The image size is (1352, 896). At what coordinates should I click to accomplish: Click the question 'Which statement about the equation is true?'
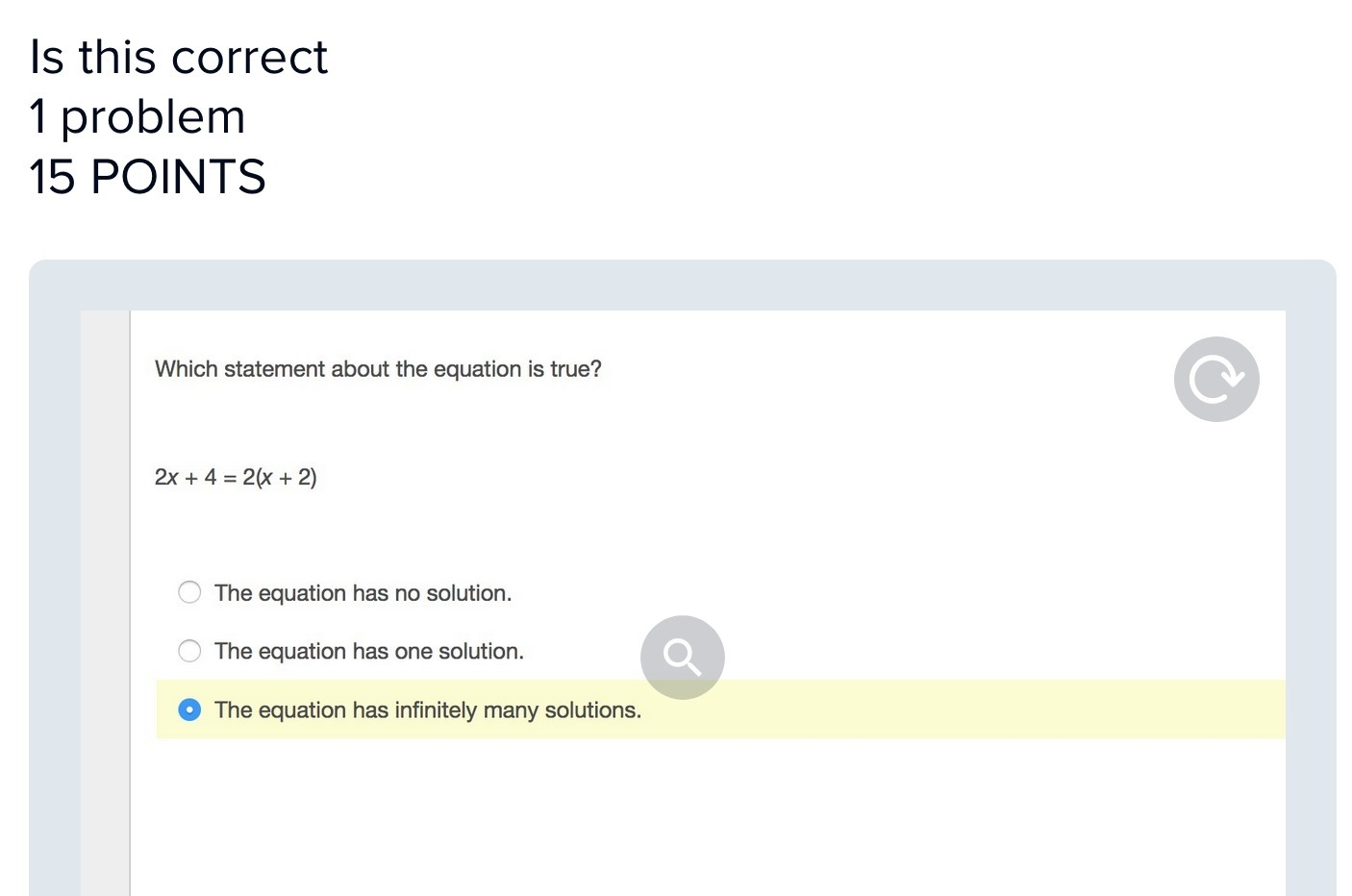click(378, 369)
